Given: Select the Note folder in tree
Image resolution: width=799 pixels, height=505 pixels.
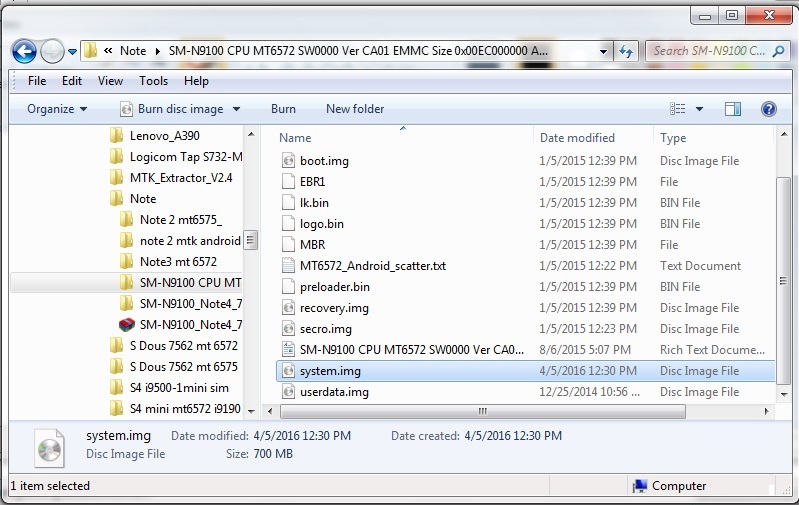Looking at the screenshot, I should tap(143, 199).
